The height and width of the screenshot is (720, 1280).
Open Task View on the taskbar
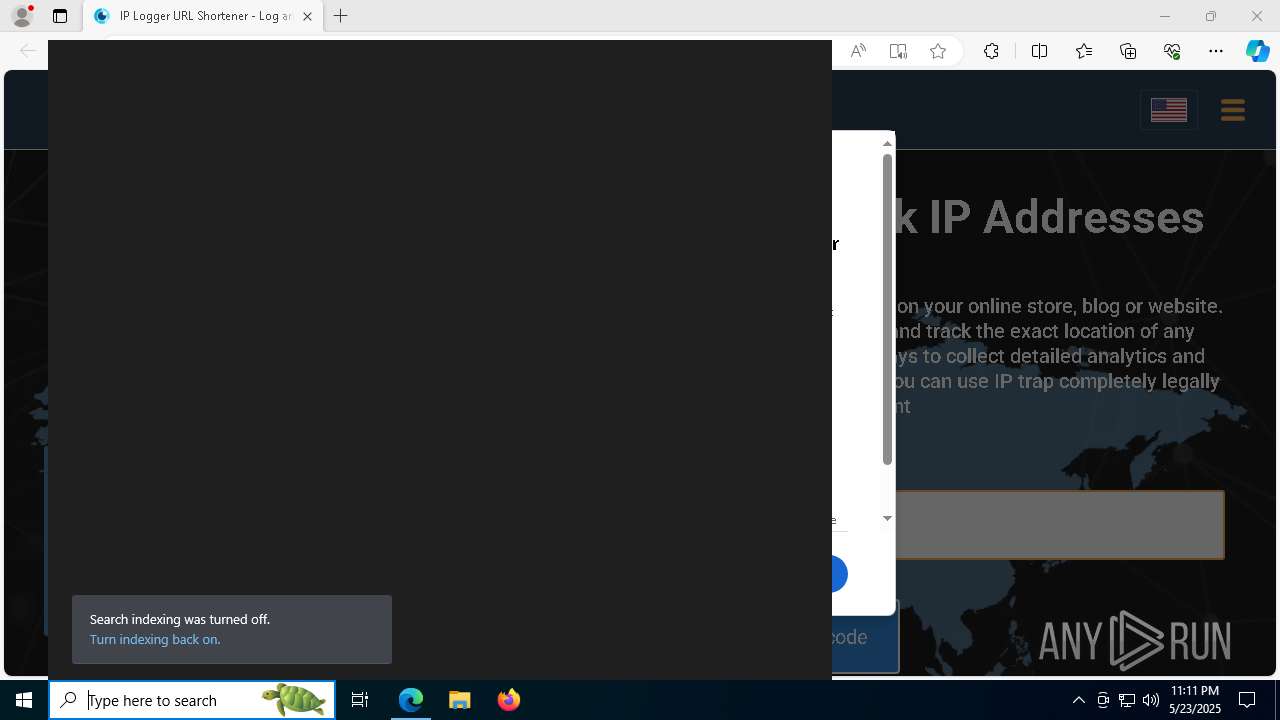point(360,700)
